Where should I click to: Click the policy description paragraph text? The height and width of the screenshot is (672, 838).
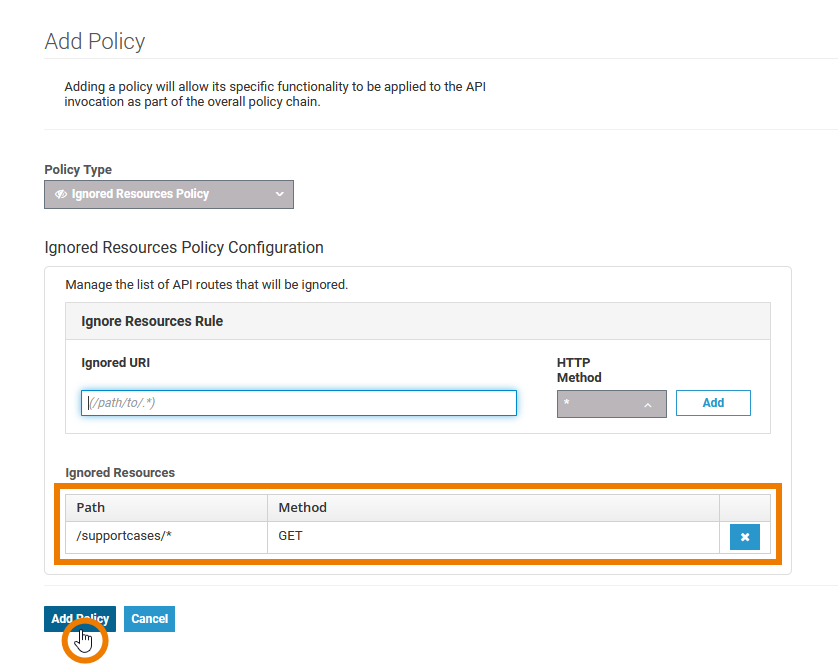[275, 94]
